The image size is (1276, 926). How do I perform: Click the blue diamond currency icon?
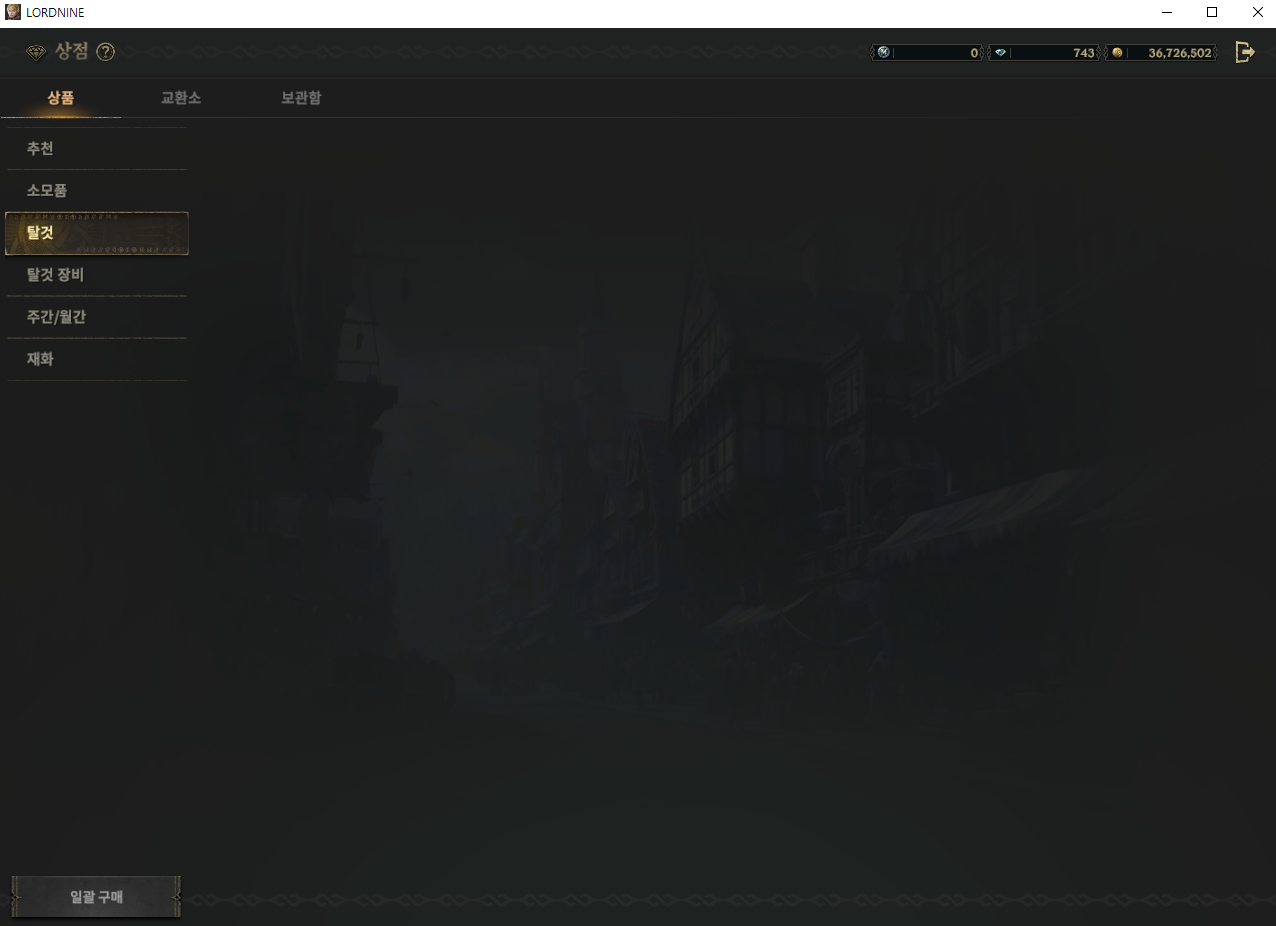point(1000,53)
